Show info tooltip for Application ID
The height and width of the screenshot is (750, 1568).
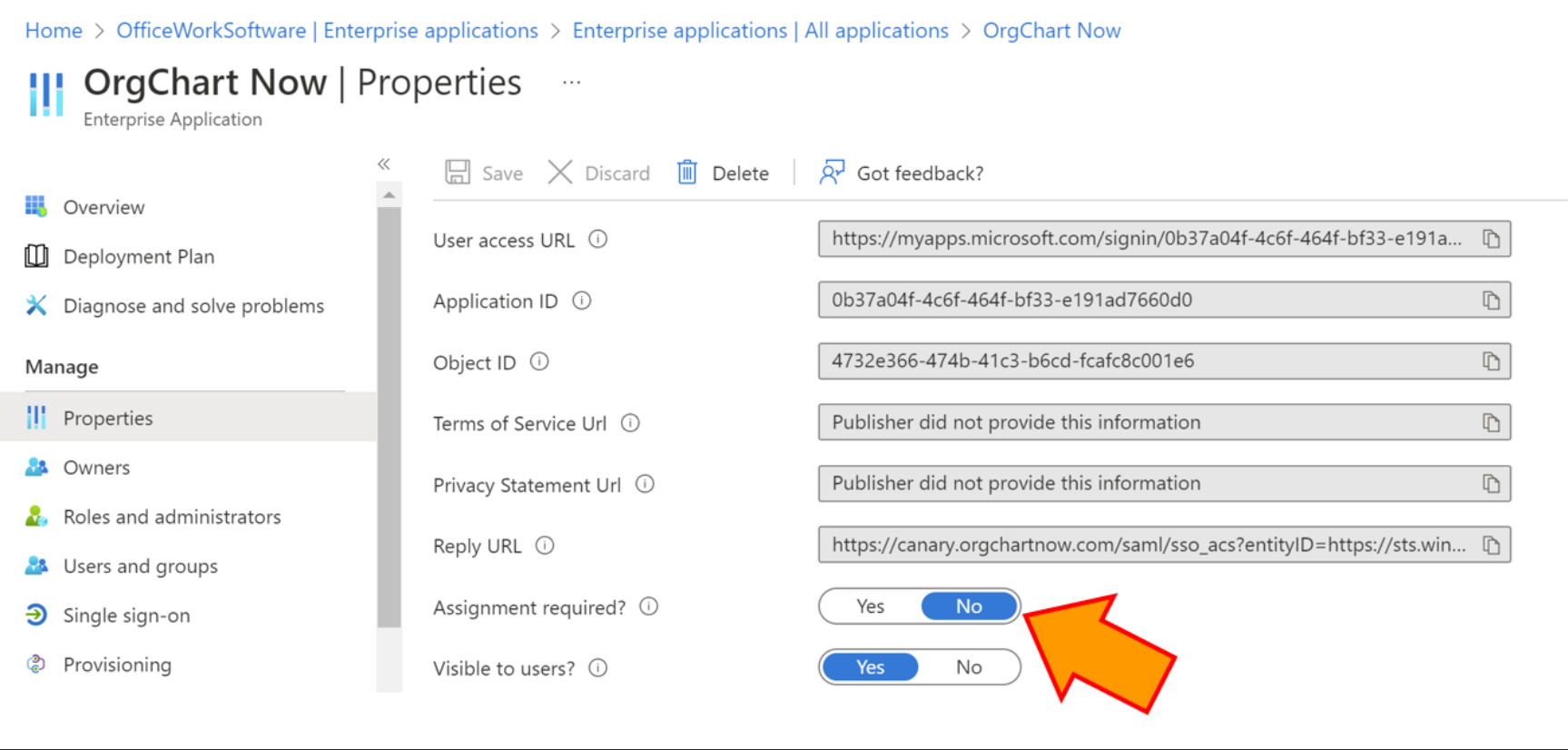581,301
